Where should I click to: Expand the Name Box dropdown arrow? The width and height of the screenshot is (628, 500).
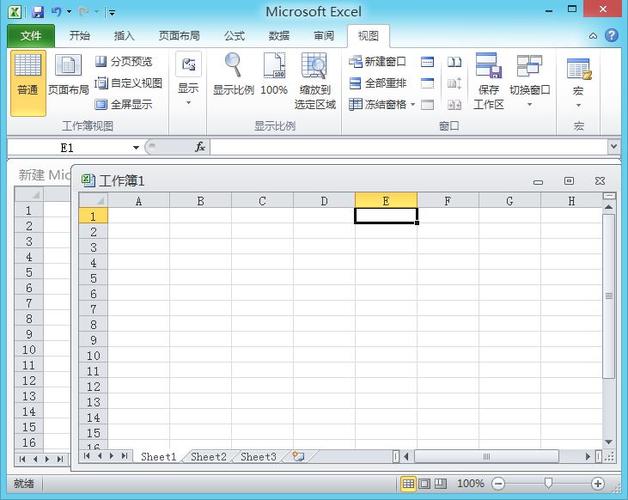(136, 148)
